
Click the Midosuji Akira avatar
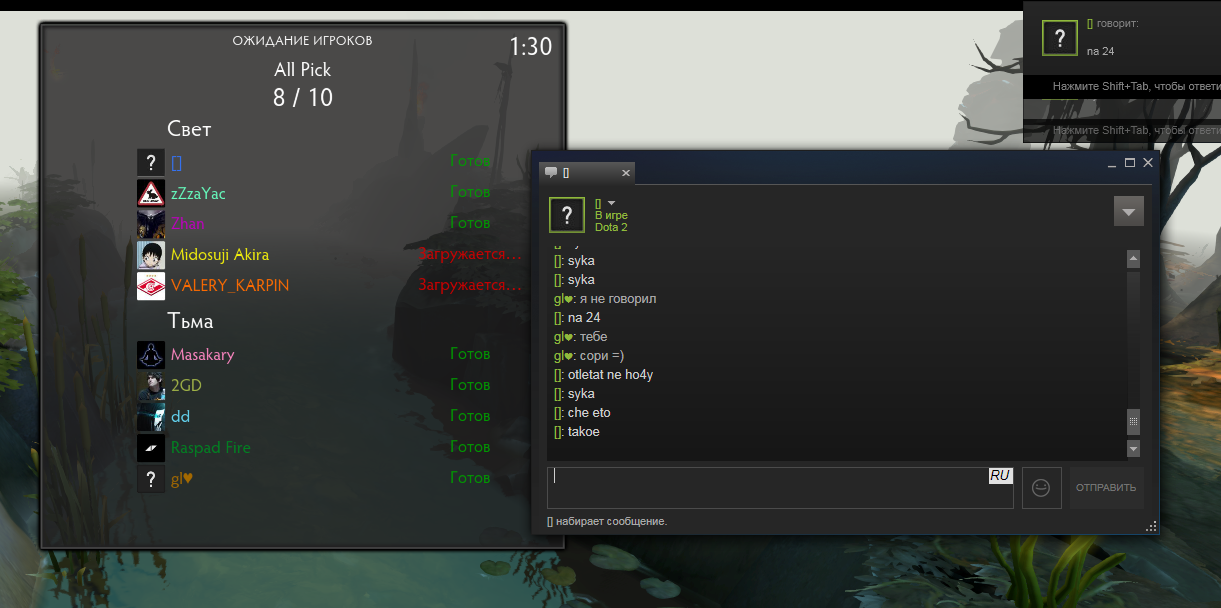pos(151,255)
